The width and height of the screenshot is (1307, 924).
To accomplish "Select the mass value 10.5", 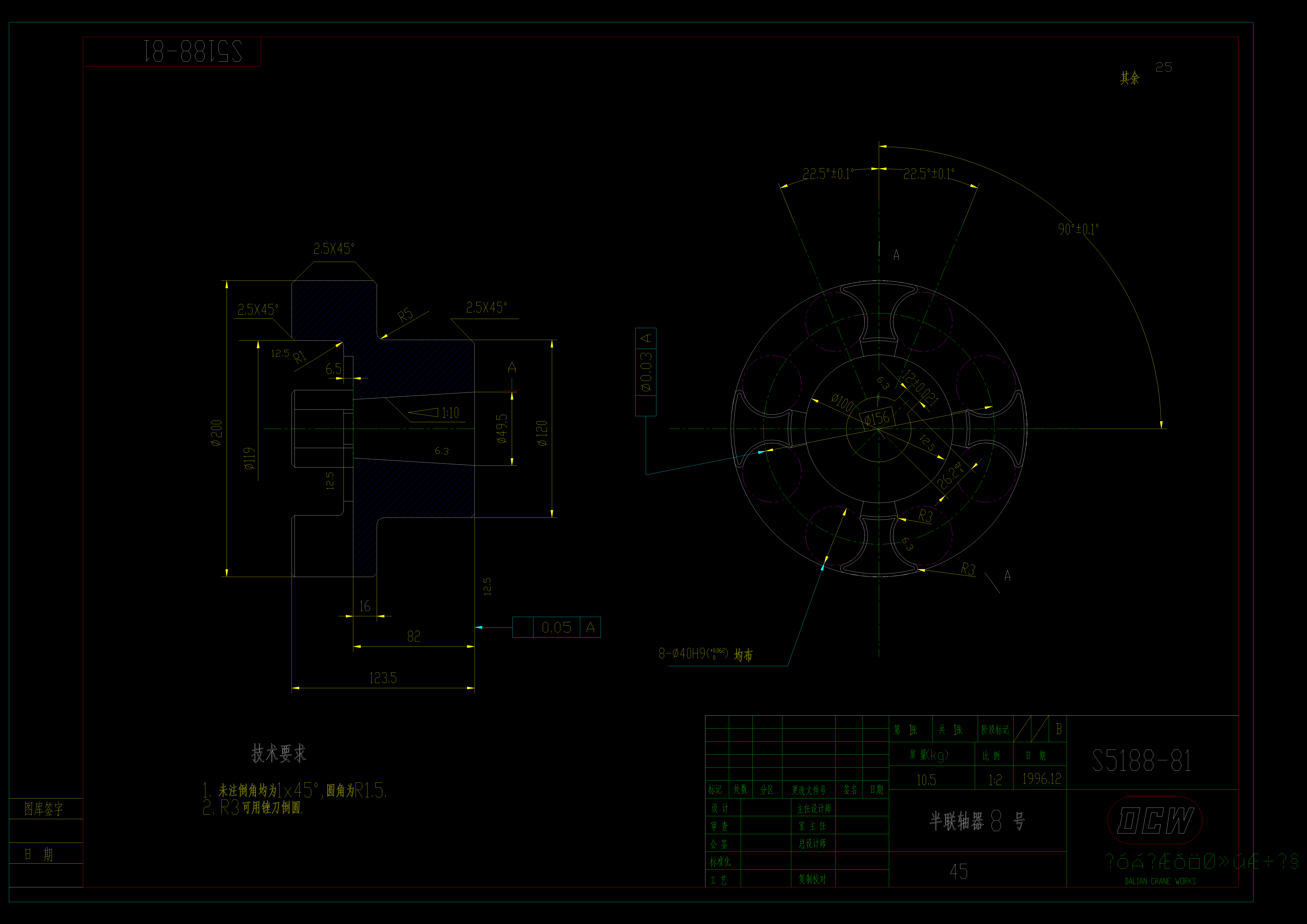I will [926, 780].
